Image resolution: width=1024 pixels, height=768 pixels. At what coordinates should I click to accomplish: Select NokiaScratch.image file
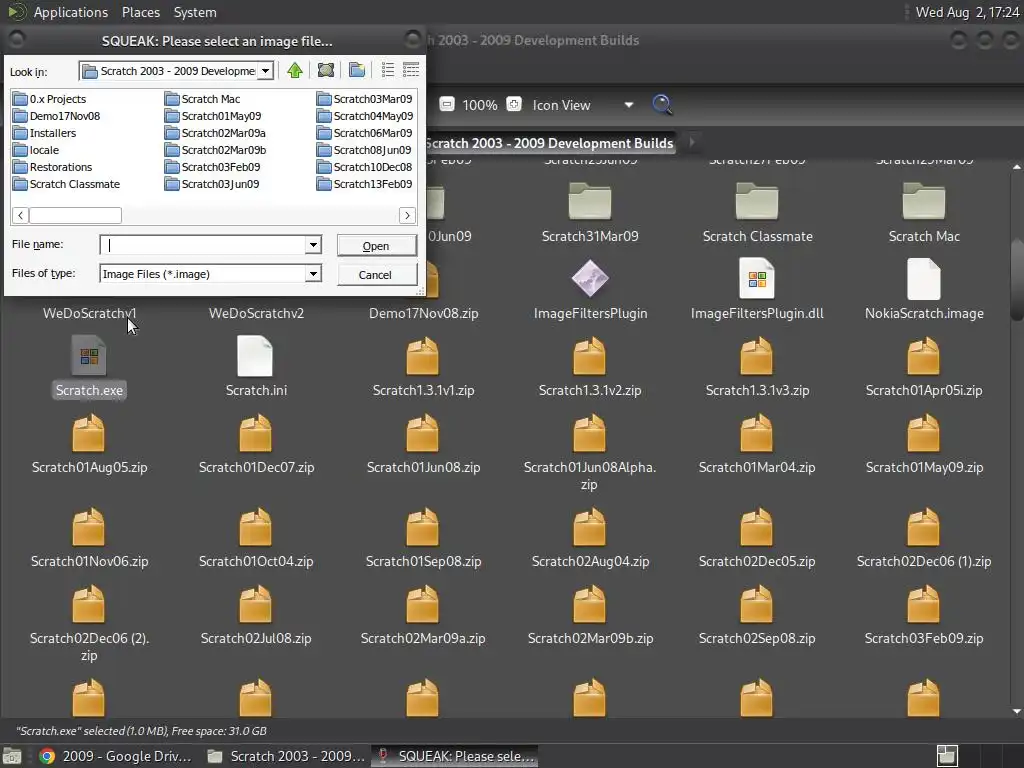click(x=924, y=289)
